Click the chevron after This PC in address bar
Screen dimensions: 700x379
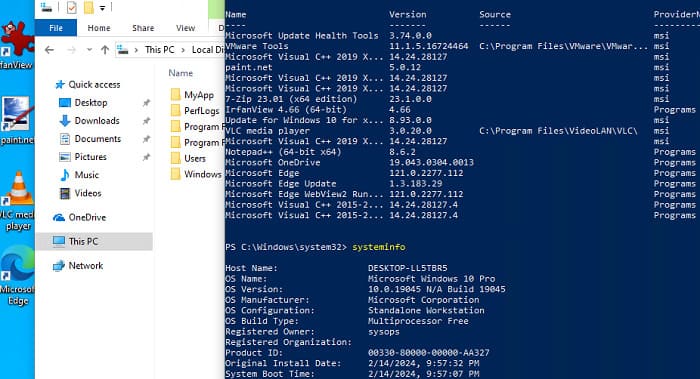183,50
